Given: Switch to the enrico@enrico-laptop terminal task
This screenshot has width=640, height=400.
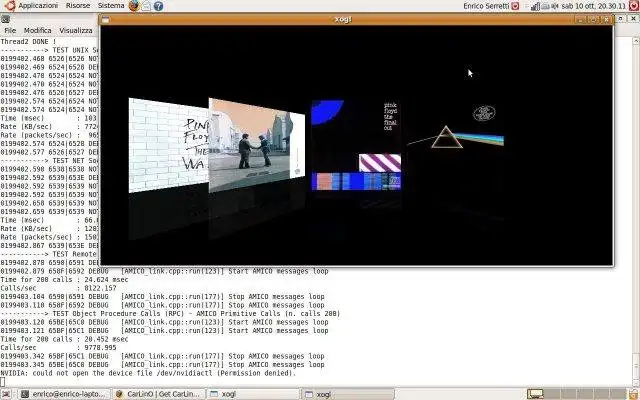Looking at the screenshot, I should [64, 394].
